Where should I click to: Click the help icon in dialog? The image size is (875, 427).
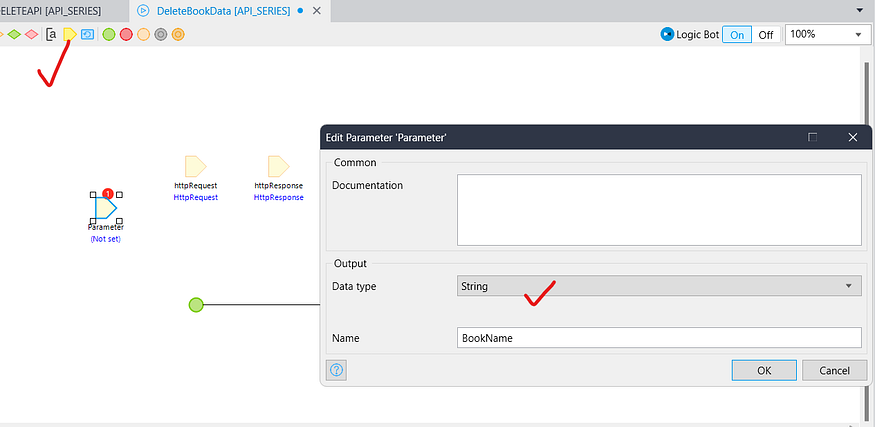(x=337, y=369)
